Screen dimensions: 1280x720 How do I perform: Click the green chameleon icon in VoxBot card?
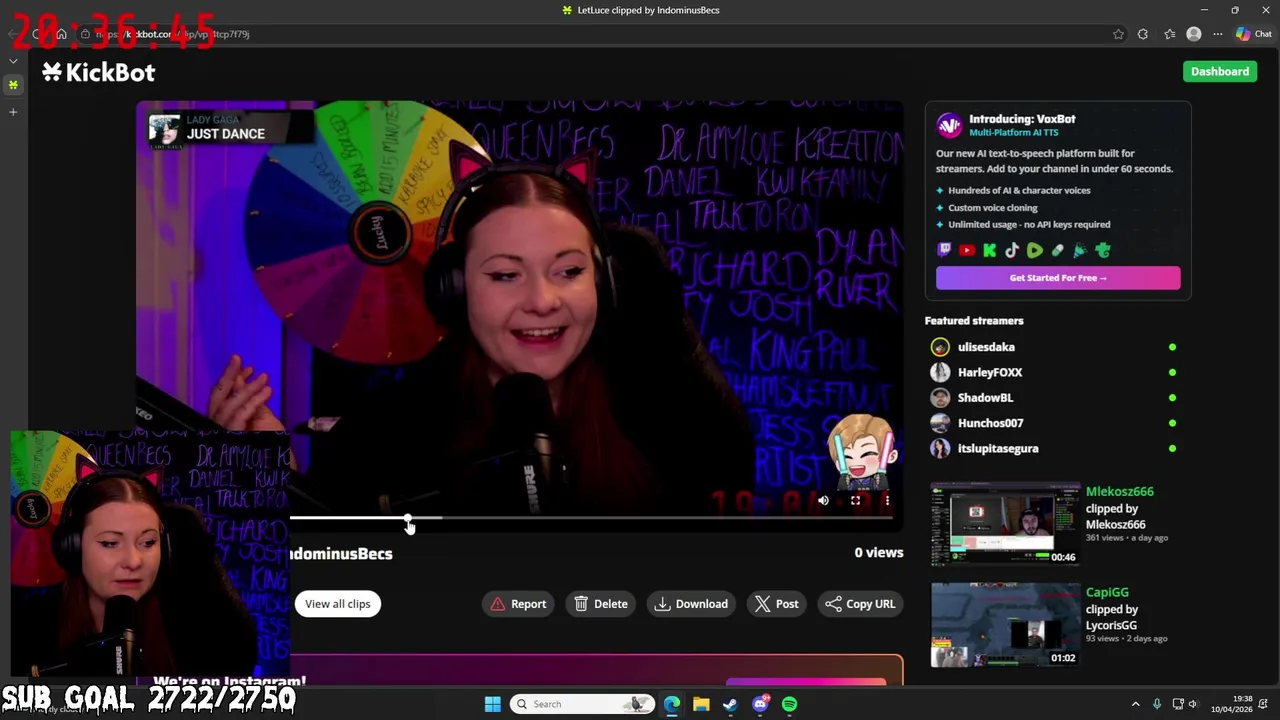1103,250
